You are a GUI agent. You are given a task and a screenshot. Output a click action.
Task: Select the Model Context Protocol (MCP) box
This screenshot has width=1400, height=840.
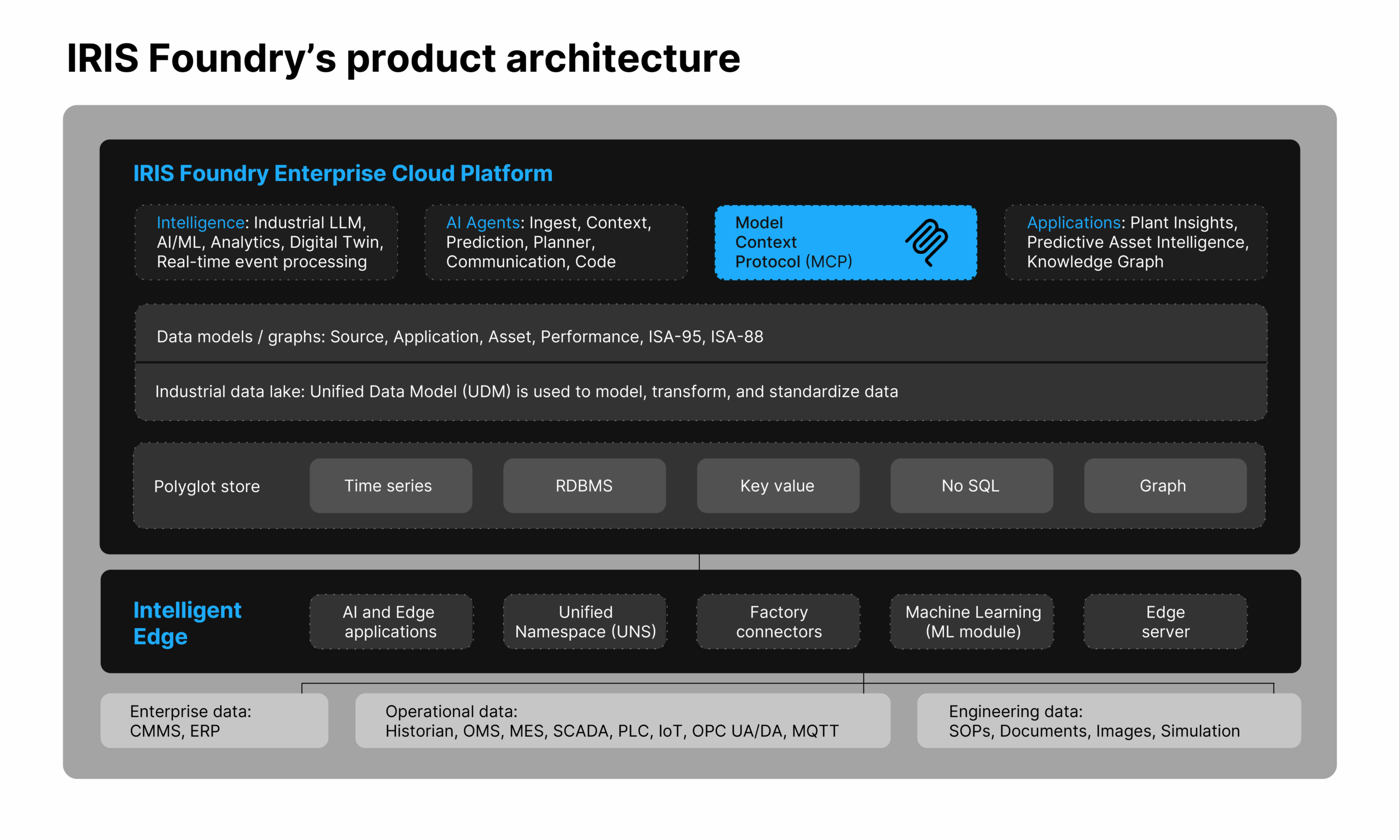846,242
